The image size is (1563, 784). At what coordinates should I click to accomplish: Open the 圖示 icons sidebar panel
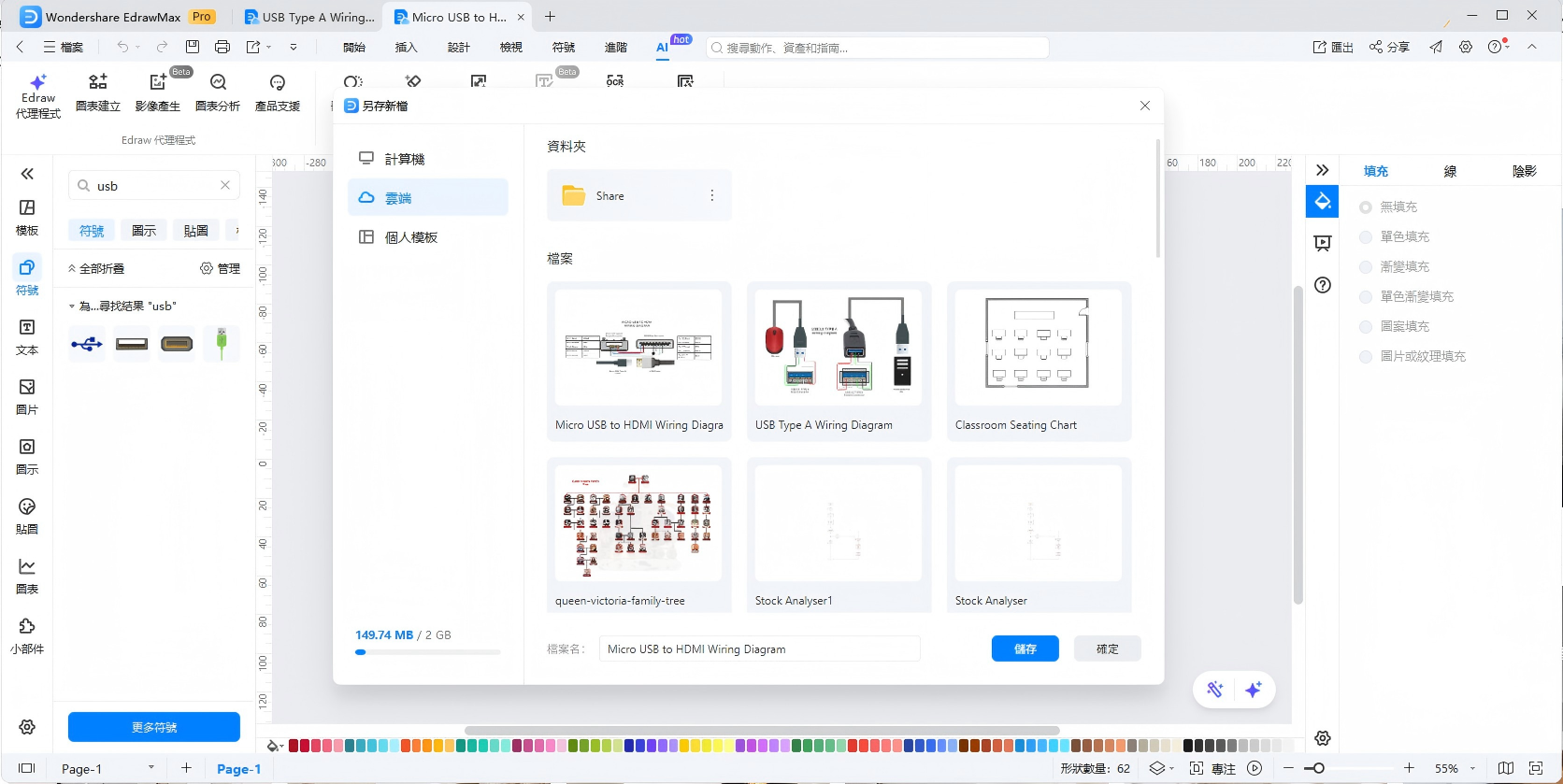coord(27,456)
